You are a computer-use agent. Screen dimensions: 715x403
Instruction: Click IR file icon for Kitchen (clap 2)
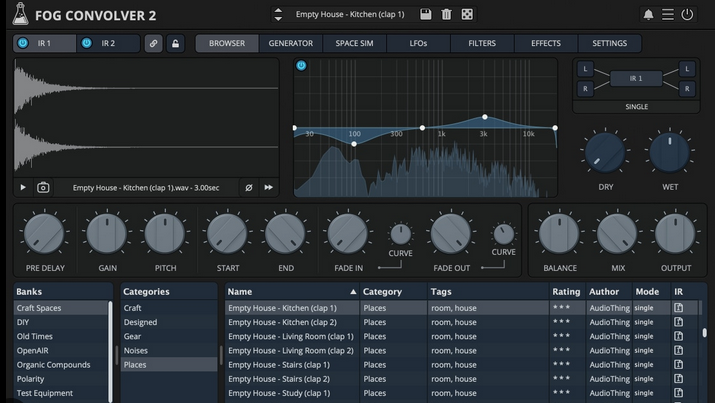679,322
